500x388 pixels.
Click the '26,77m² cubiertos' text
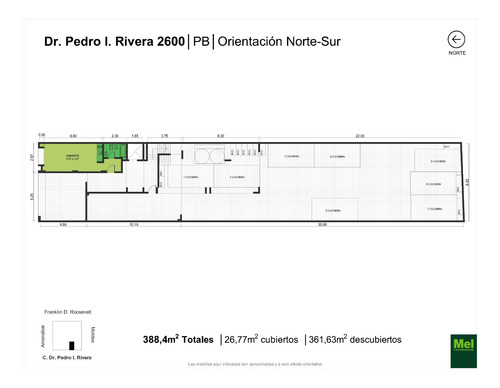[261, 339]
